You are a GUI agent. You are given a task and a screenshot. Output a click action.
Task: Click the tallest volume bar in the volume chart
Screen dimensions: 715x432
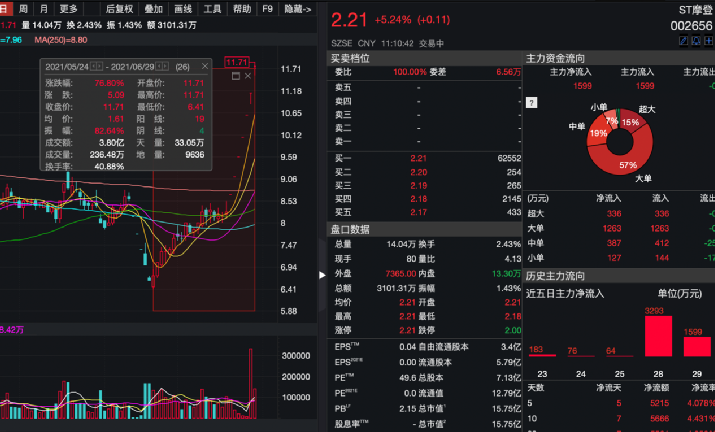pos(250,384)
